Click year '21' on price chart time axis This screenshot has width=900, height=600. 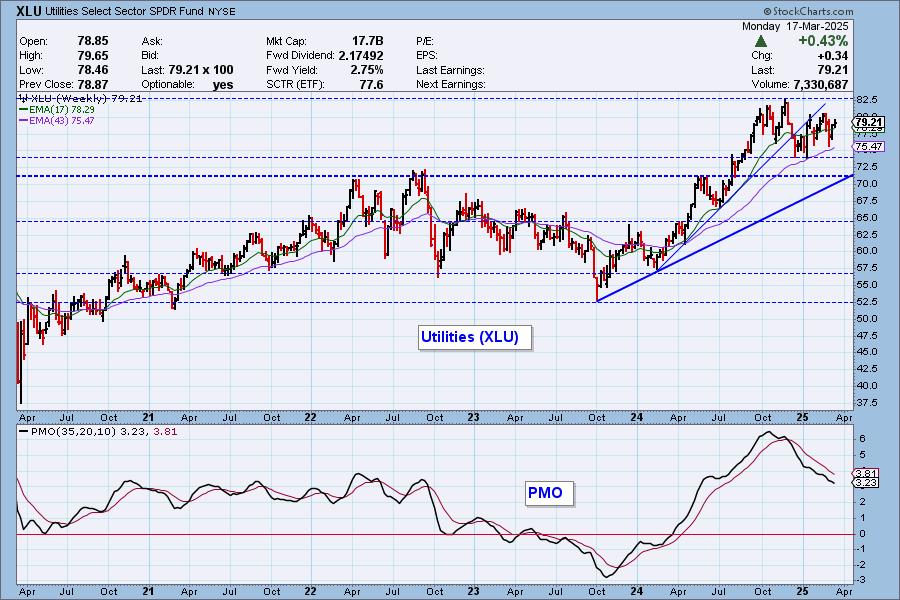[x=148, y=417]
